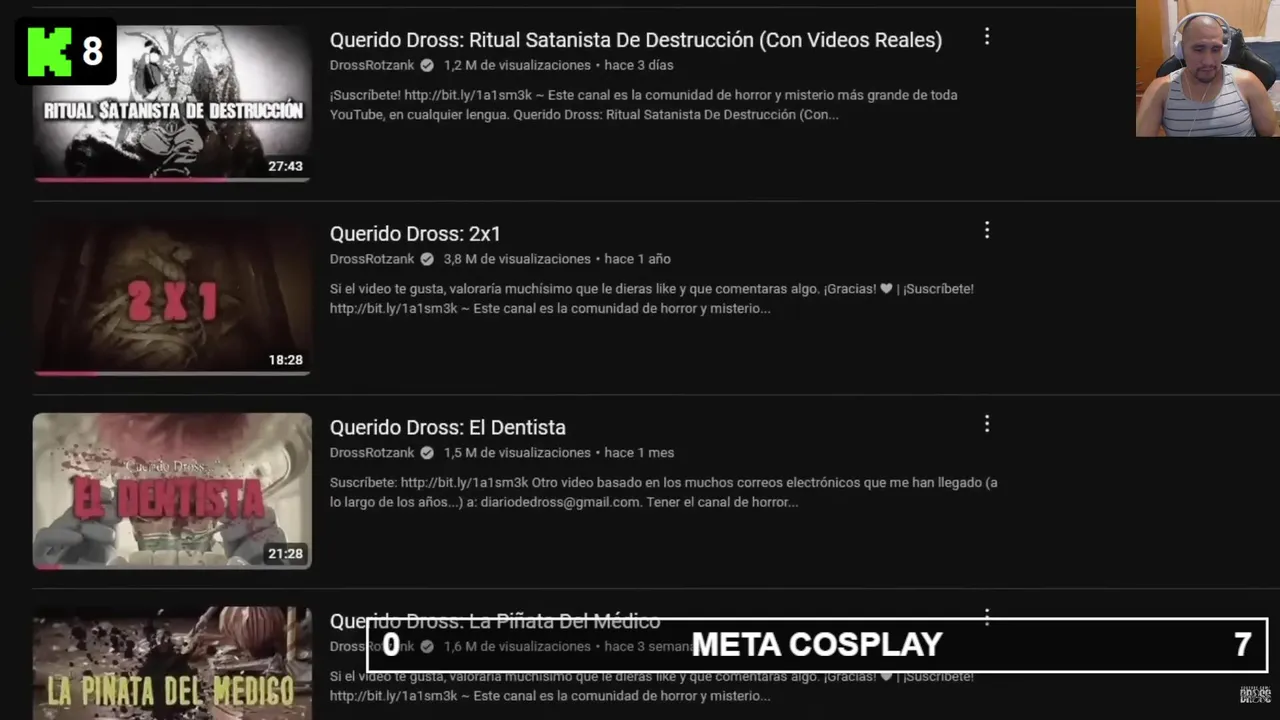The width and height of the screenshot is (1280, 720).
Task: Click watch progress bar under Ritual Satanista thumbnail
Action: (x=172, y=180)
